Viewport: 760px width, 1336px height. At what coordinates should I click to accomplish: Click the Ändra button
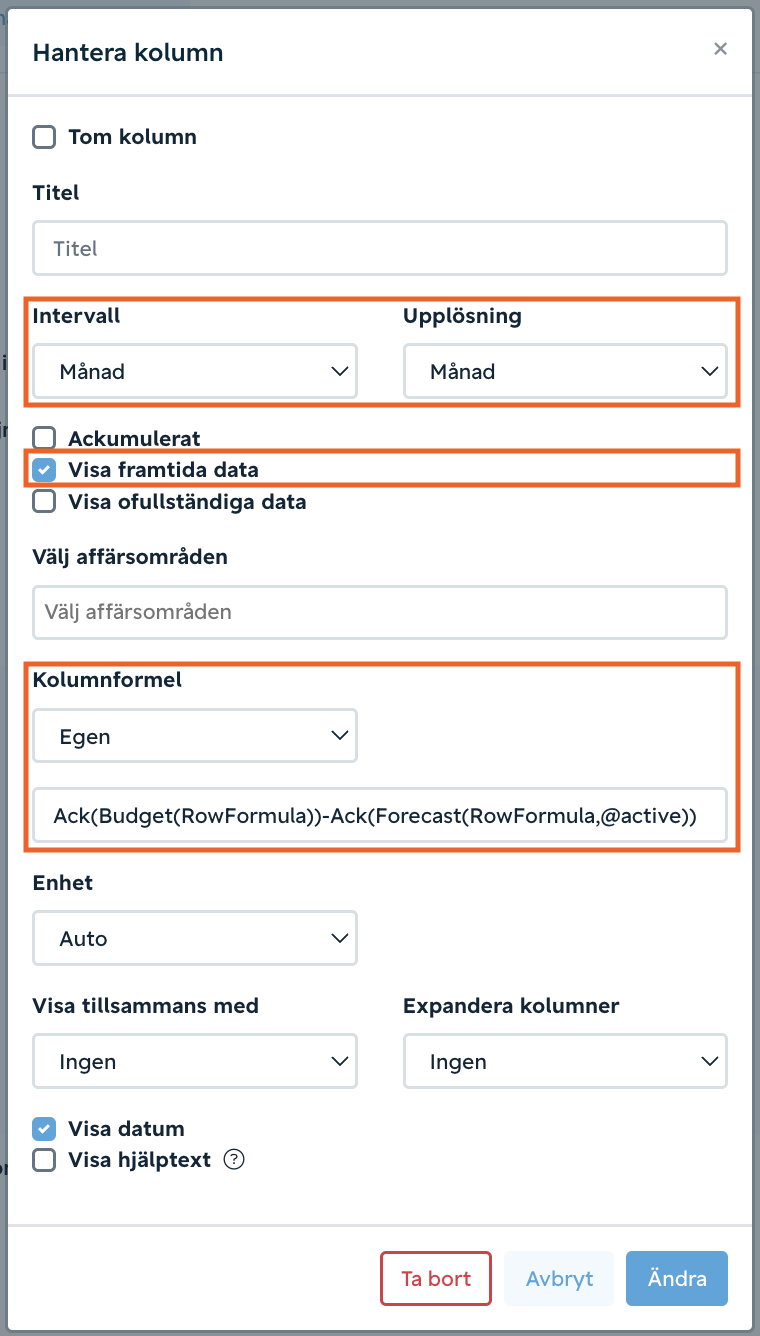(677, 1278)
